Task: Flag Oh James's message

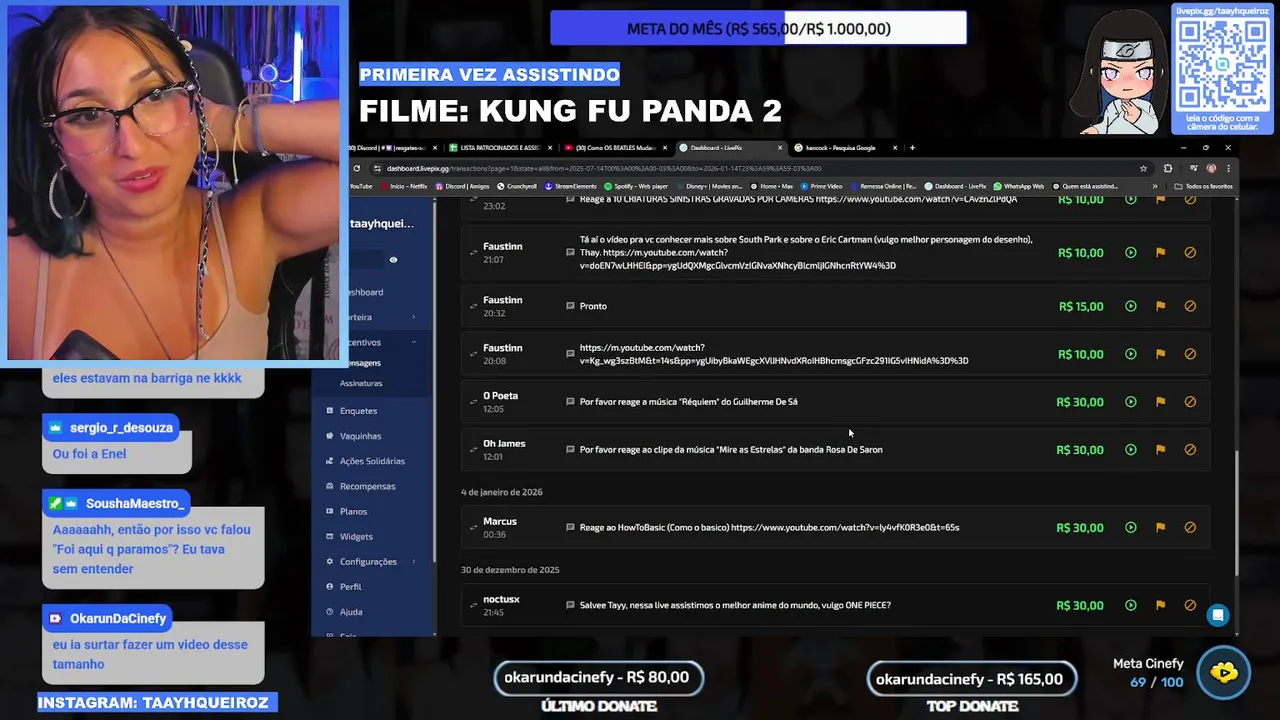Action: 1160,450
